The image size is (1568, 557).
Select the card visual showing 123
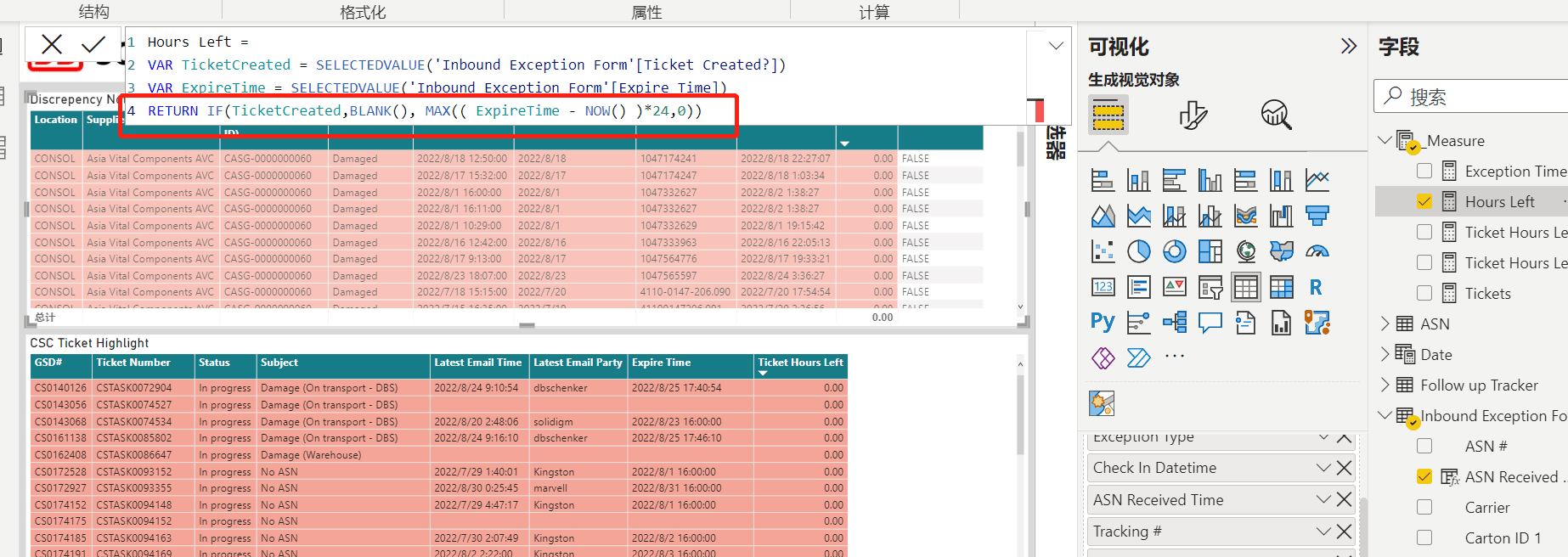[1103, 287]
